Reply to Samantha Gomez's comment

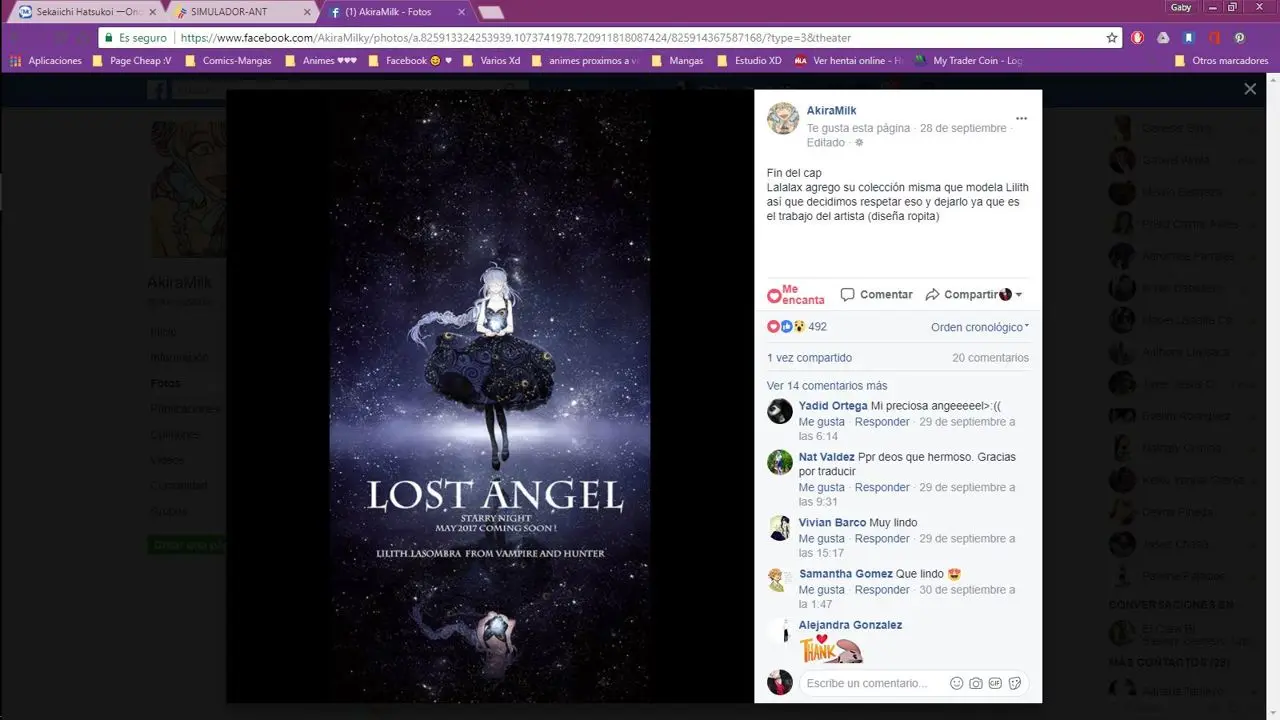pyautogui.click(x=882, y=590)
